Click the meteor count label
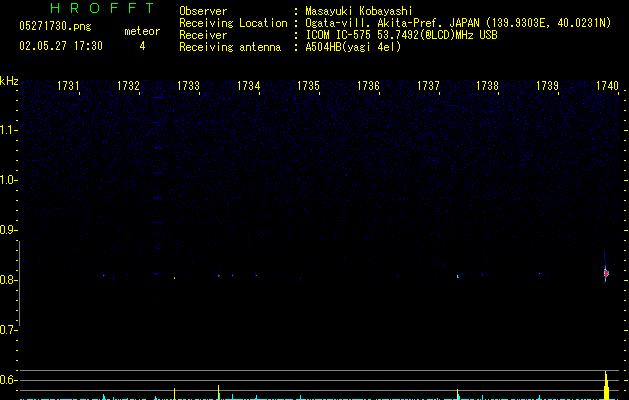The height and width of the screenshot is (400, 629). [142, 31]
